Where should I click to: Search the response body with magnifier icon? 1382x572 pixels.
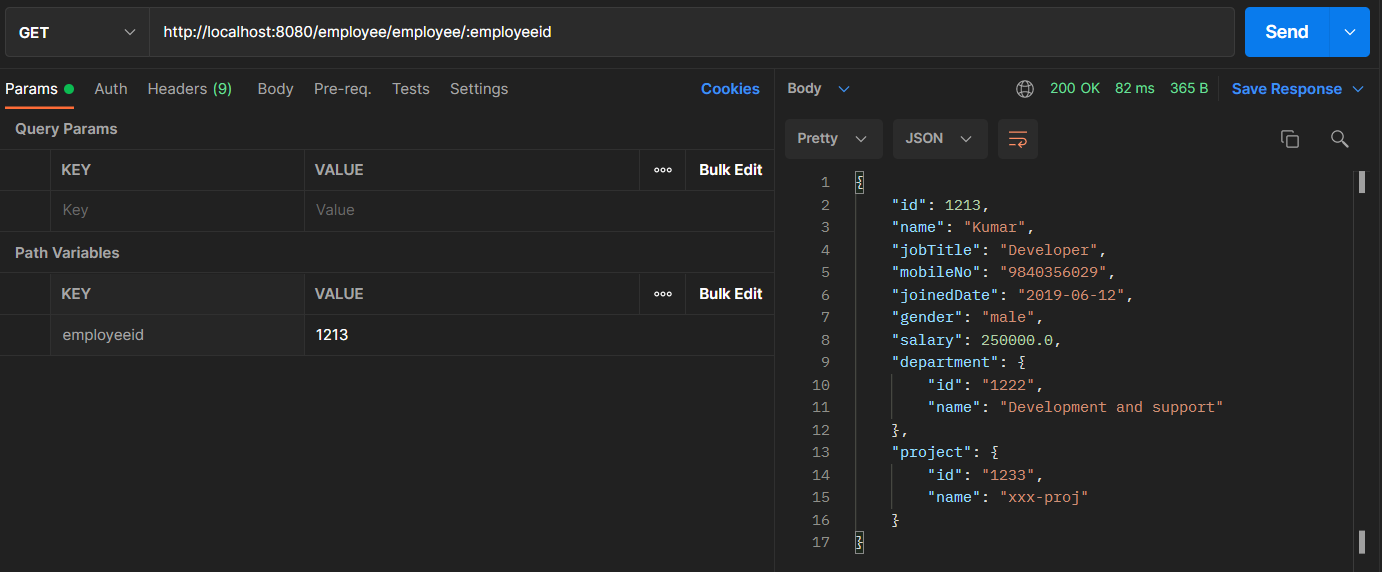[1340, 139]
